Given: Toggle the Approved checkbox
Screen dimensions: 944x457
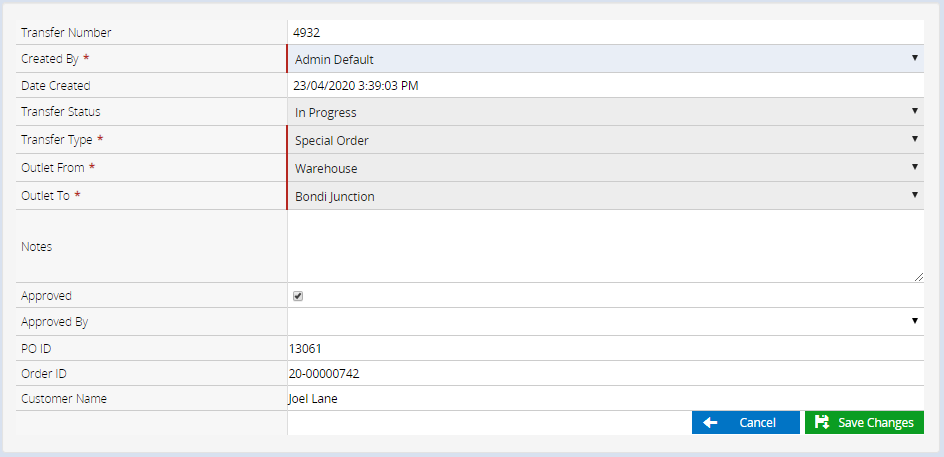Looking at the screenshot, I should (x=297, y=296).
